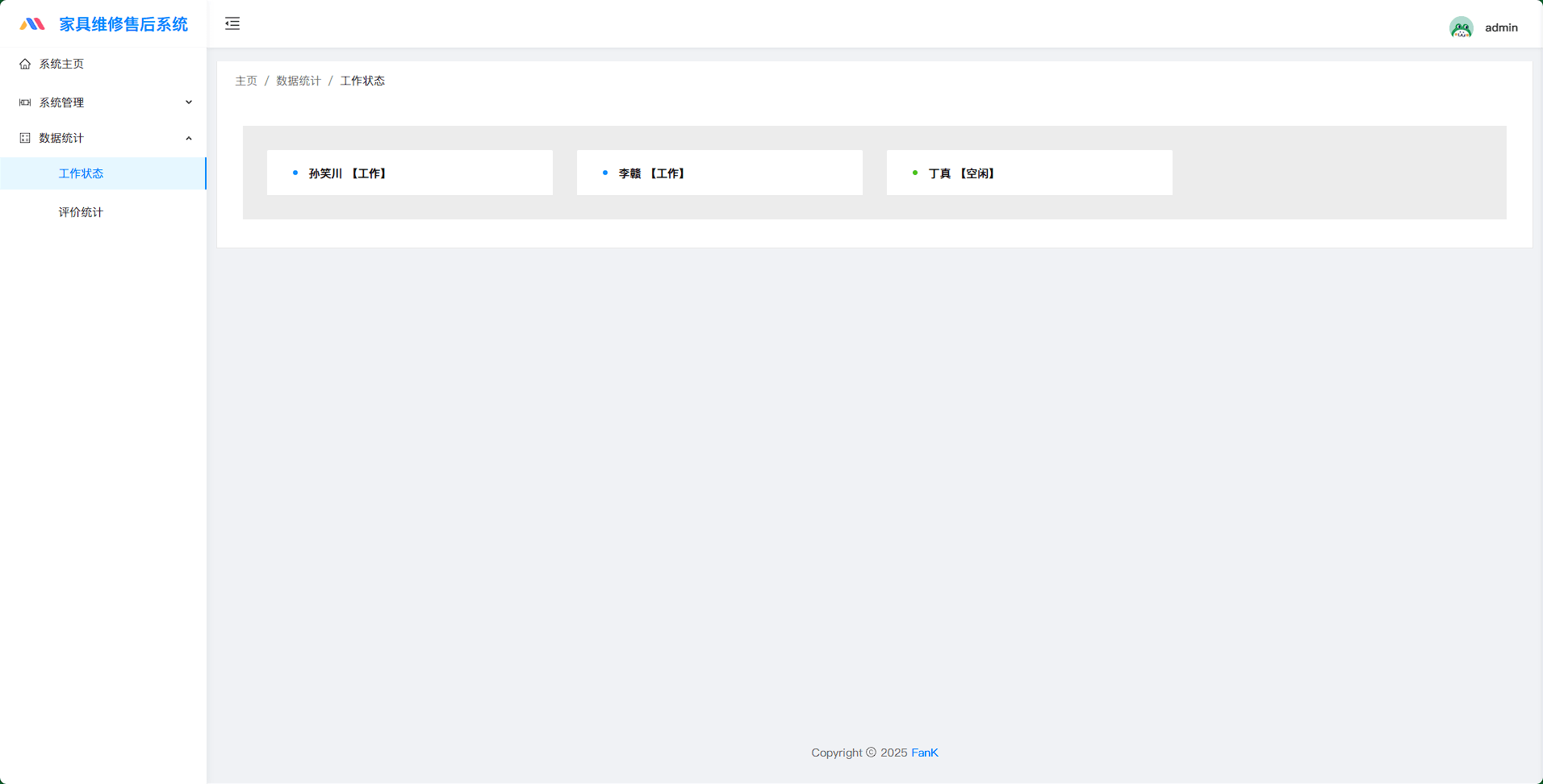Select the 工作状态 menu item
Viewport: 1543px width, 784px height.
pyautogui.click(x=81, y=173)
